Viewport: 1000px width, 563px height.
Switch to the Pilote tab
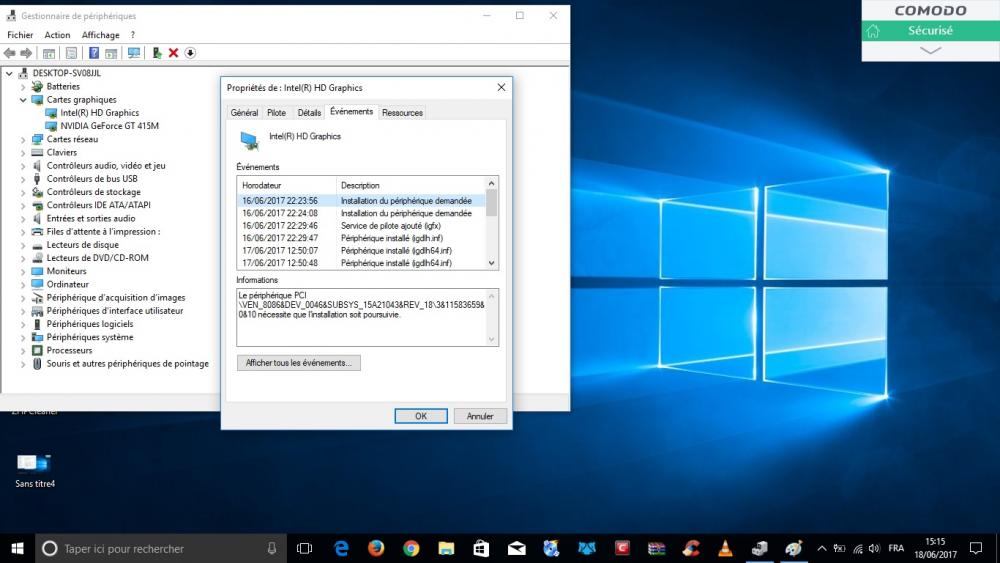tap(276, 113)
